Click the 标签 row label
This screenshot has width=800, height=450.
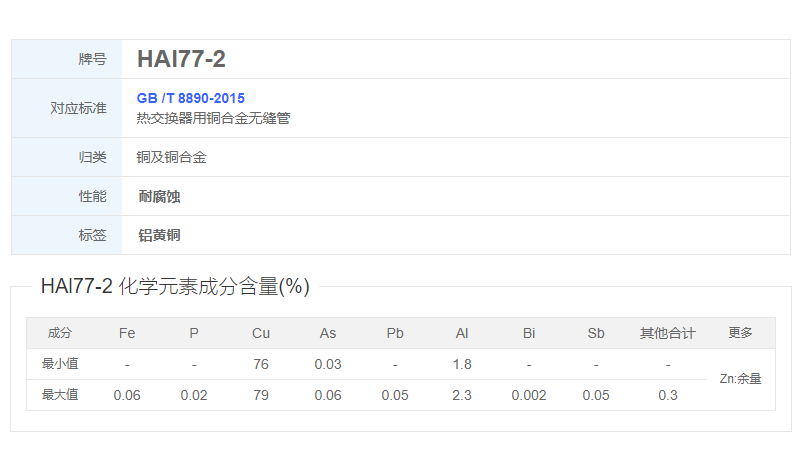click(x=92, y=235)
